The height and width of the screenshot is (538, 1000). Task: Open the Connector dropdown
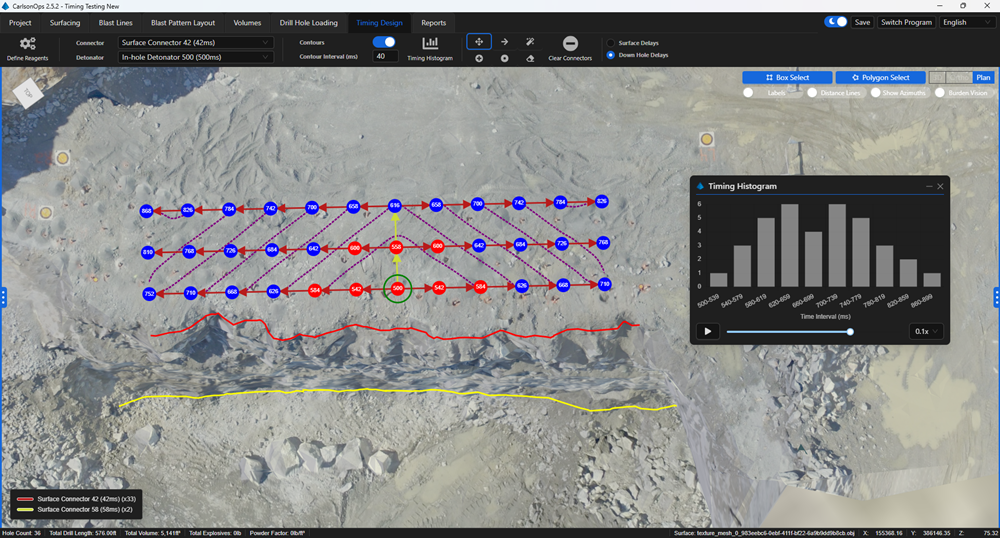coord(195,43)
